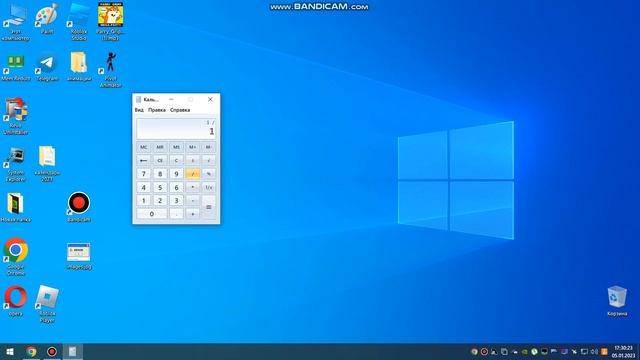640x360 pixels.
Task: Select the Bandicam desktop shortcut
Action: 79,207
